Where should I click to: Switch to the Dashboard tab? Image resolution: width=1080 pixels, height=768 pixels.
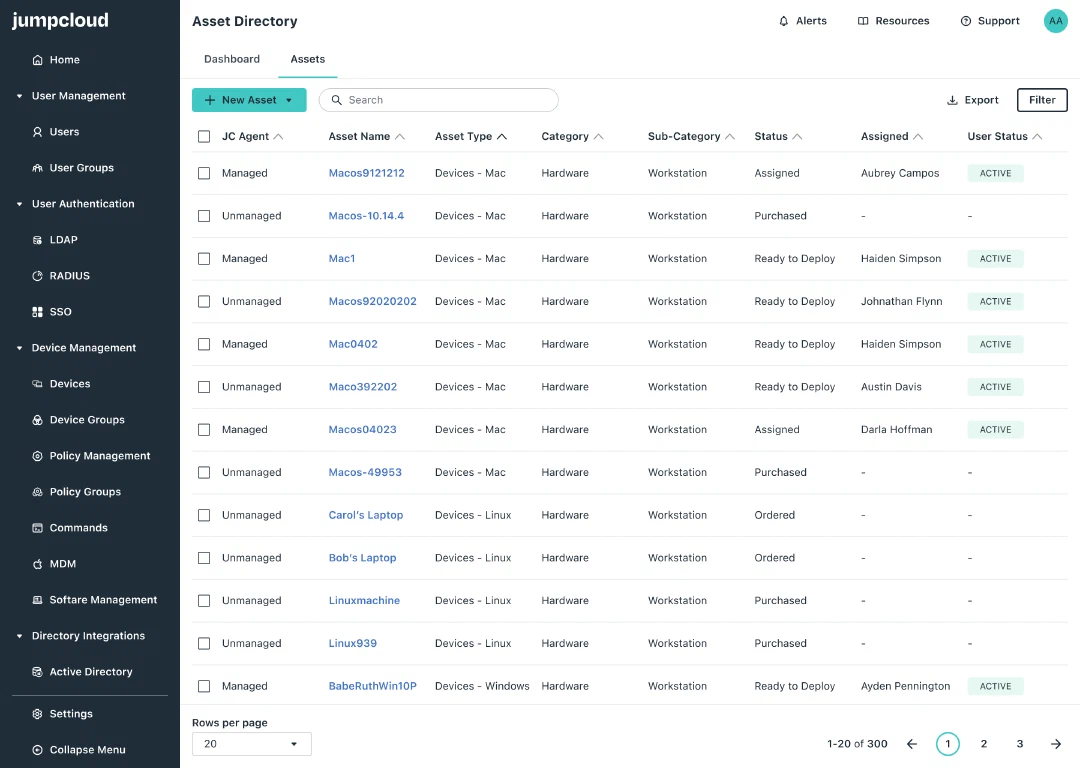[x=232, y=59]
